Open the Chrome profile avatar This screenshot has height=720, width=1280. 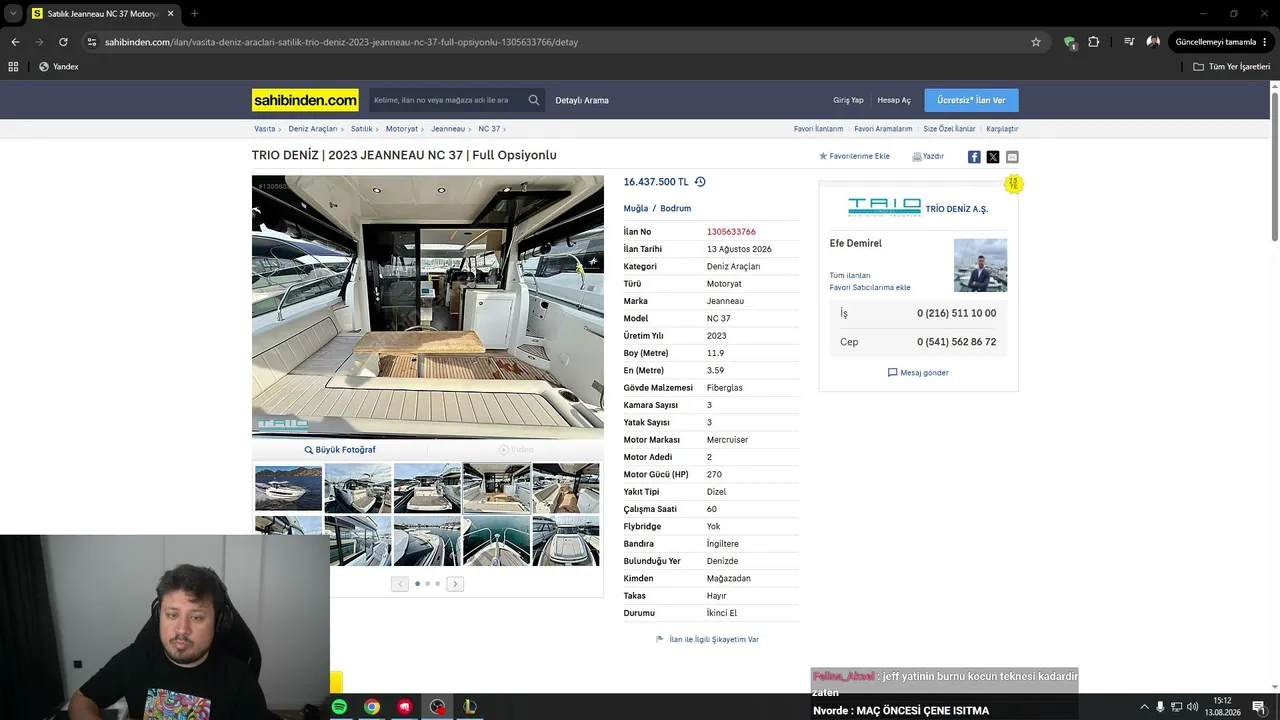pos(1153,42)
